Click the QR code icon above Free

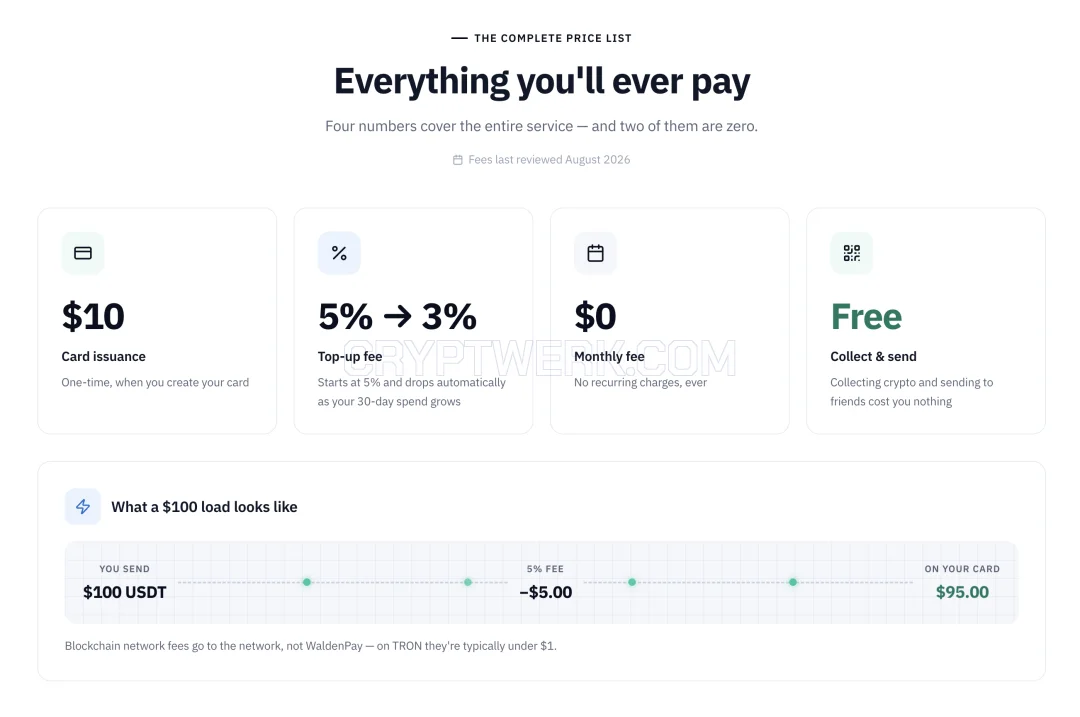click(x=851, y=253)
